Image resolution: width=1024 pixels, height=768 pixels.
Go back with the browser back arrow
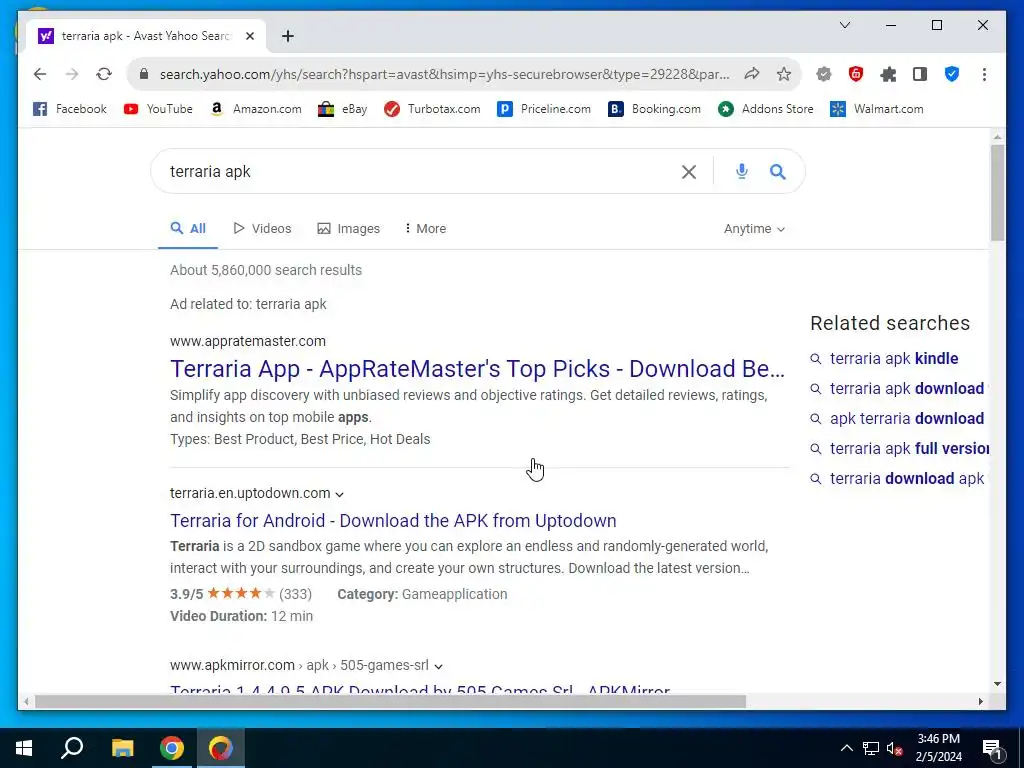pyautogui.click(x=40, y=74)
